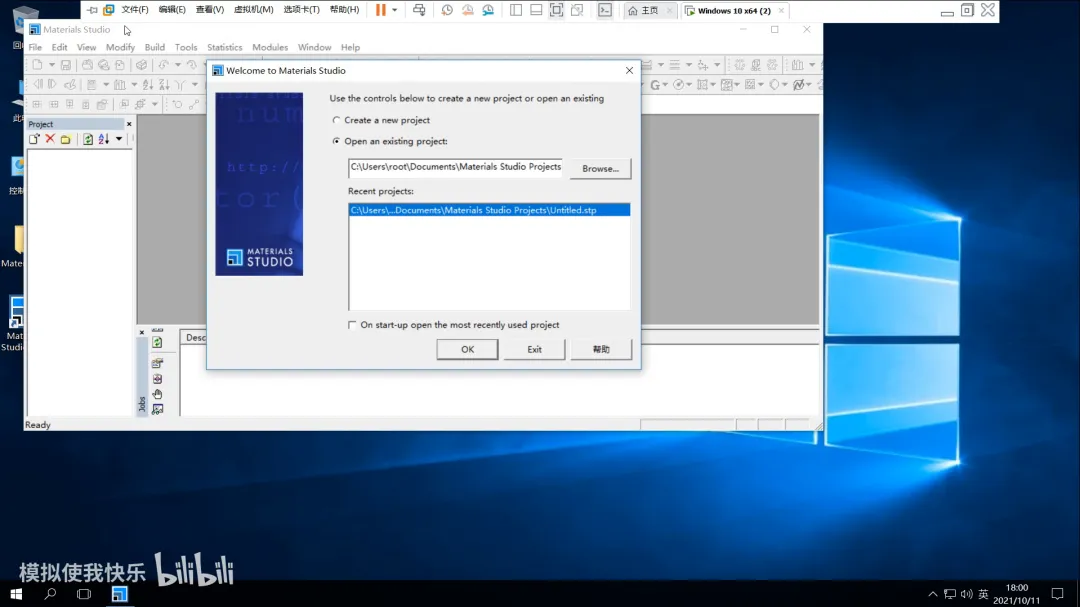Select the Untitled.stp recent project entry
This screenshot has height=607, width=1080.
coord(489,210)
